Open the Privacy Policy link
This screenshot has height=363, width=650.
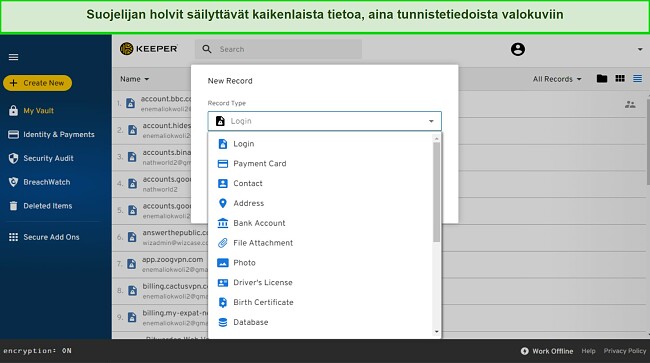pyautogui.click(x=625, y=351)
